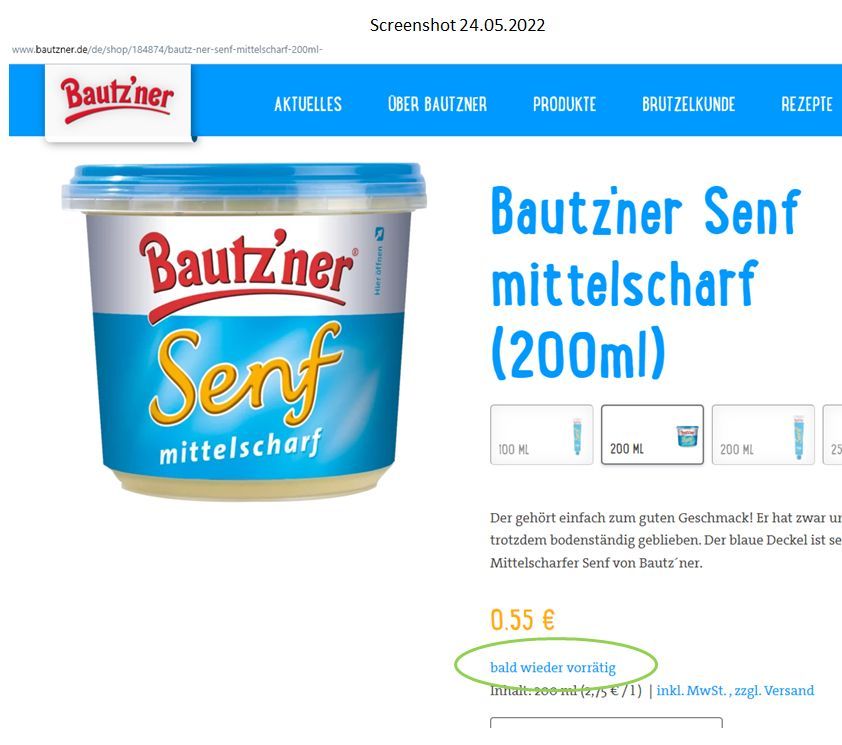The width and height of the screenshot is (842, 745).
Task: Navigate to BRUTZELKUNDE section
Action: point(688,104)
